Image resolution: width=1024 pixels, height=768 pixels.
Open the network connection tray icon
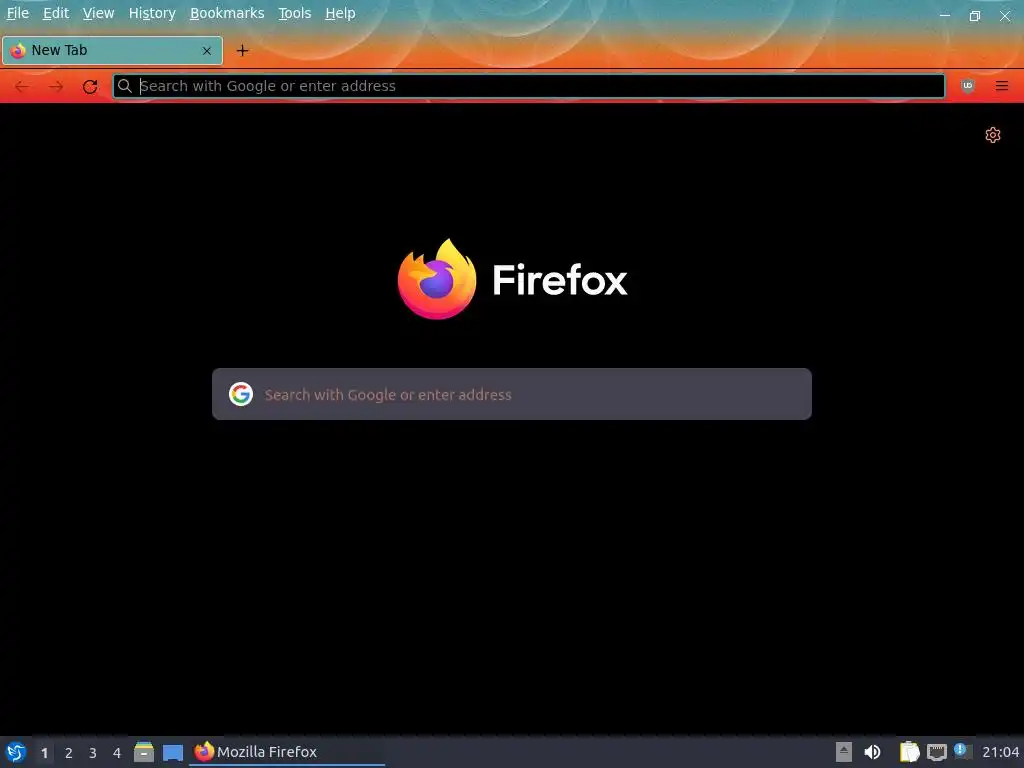point(936,752)
